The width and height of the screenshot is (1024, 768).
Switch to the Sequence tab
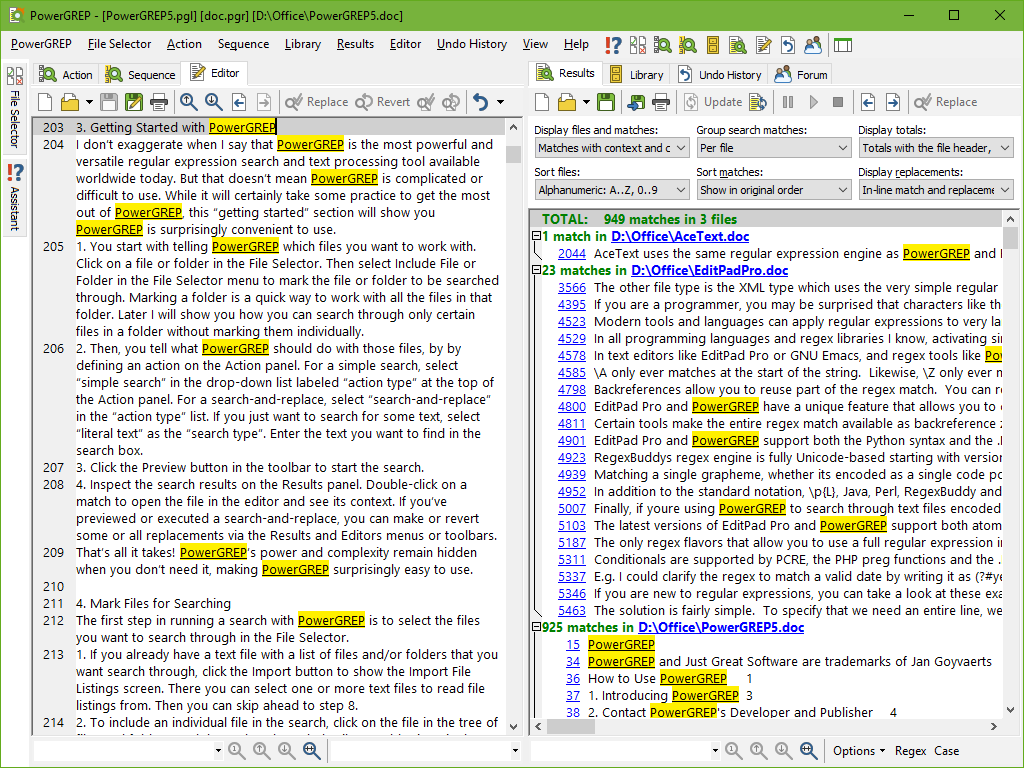coord(140,74)
